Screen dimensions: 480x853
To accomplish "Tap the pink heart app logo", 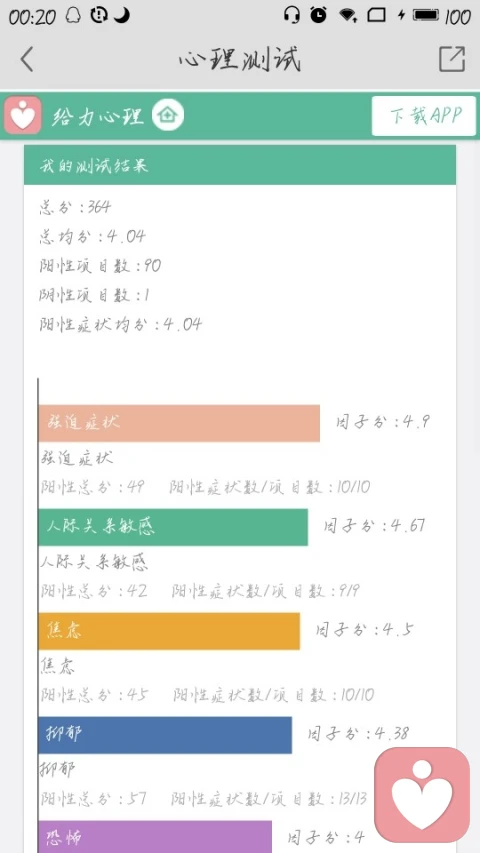I will (23, 115).
